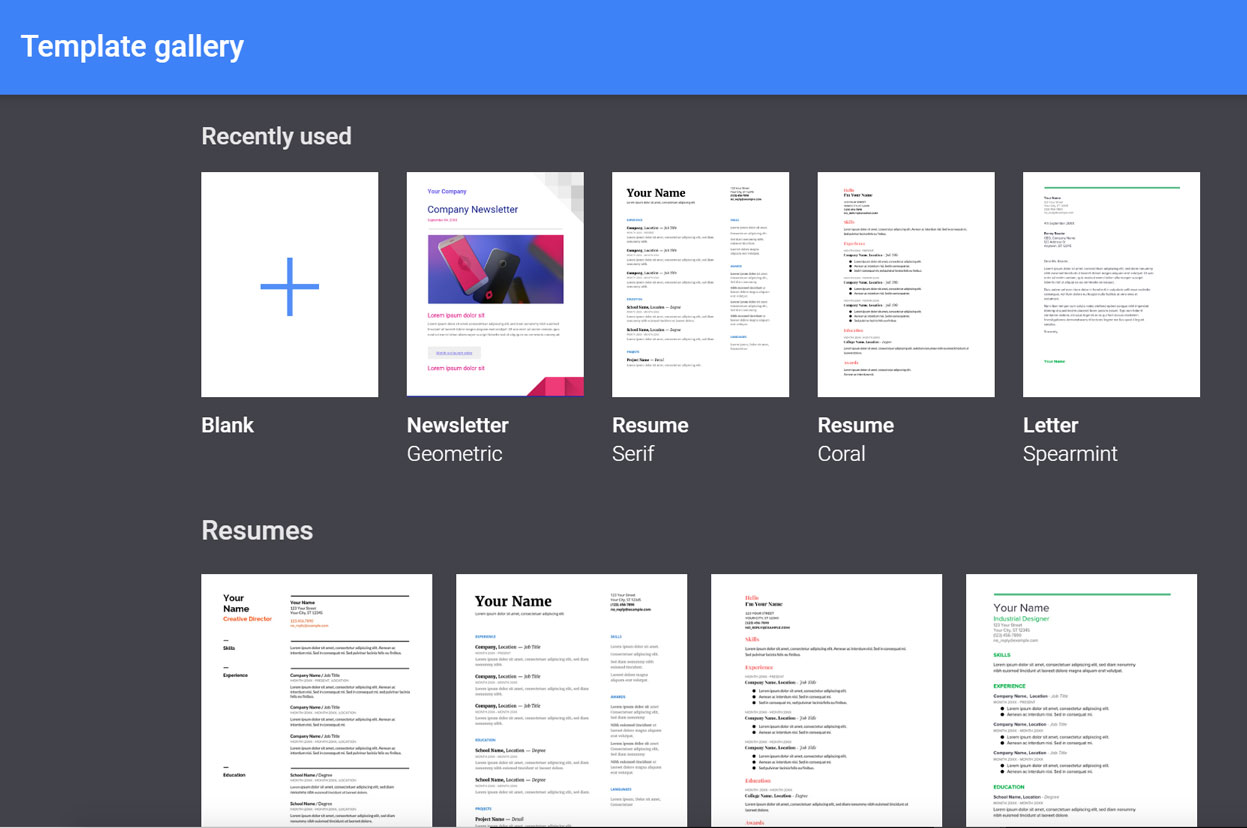Viewport: 1247px width, 828px height.
Task: Click the "Resume" label above Serif
Action: [650, 425]
